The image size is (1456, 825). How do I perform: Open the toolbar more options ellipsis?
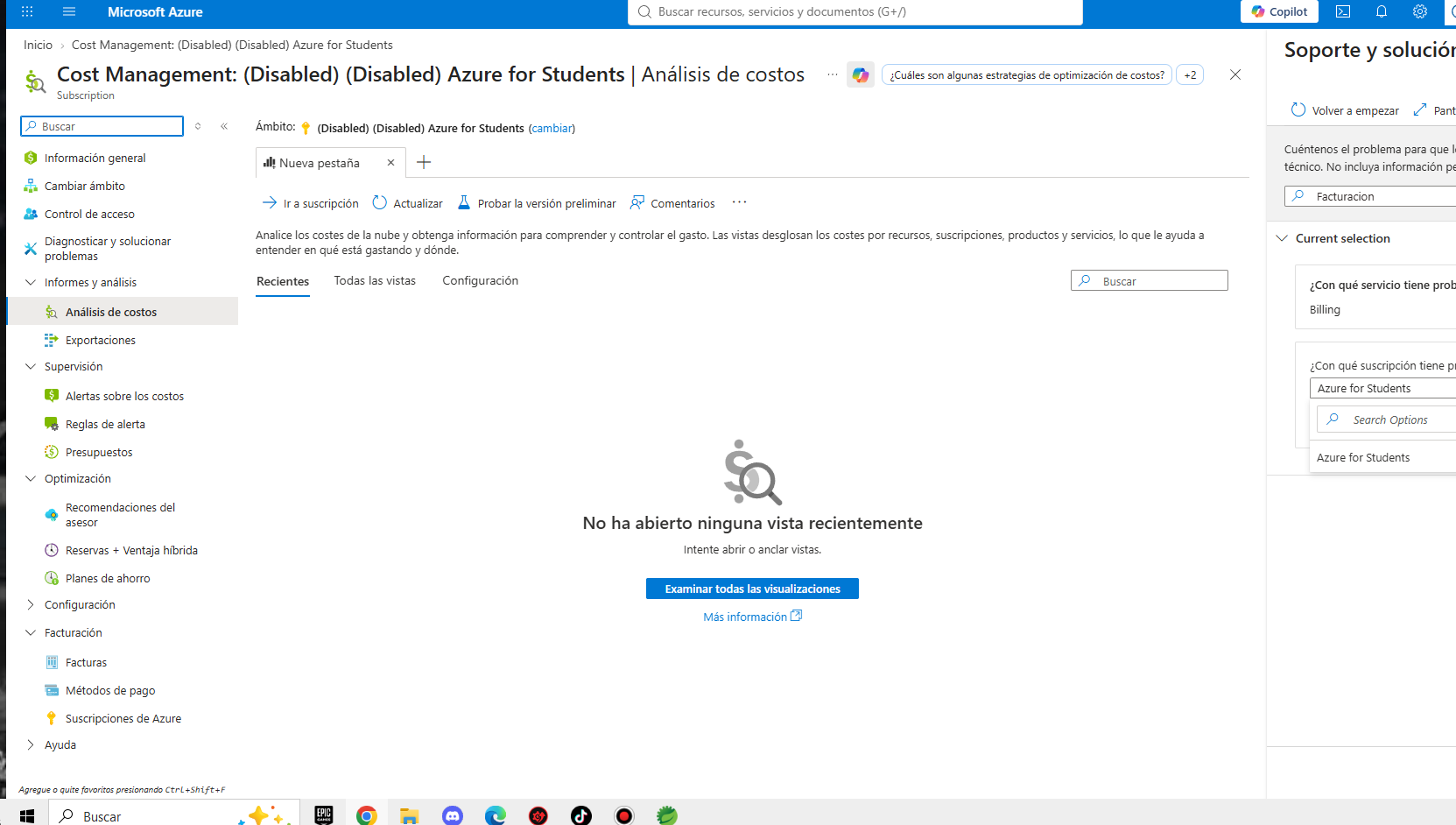click(740, 202)
